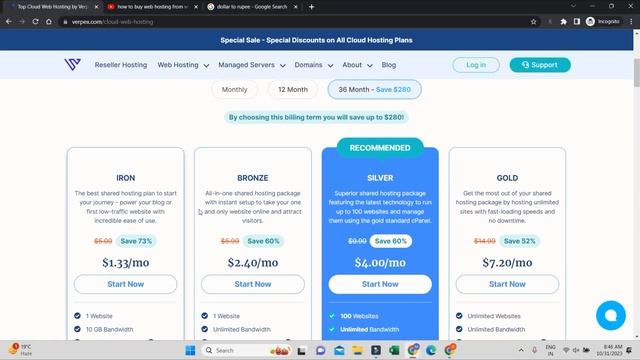Image resolution: width=640 pixels, height=360 pixels.
Task: Select Monthly billing term
Action: point(235,89)
